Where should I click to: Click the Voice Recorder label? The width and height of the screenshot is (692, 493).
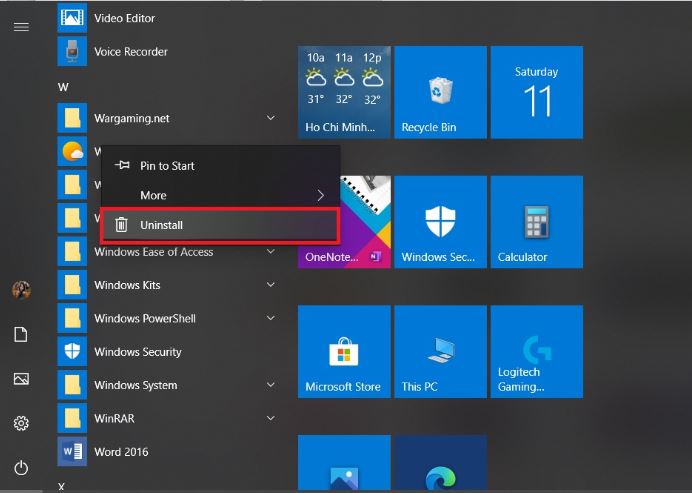[131, 52]
